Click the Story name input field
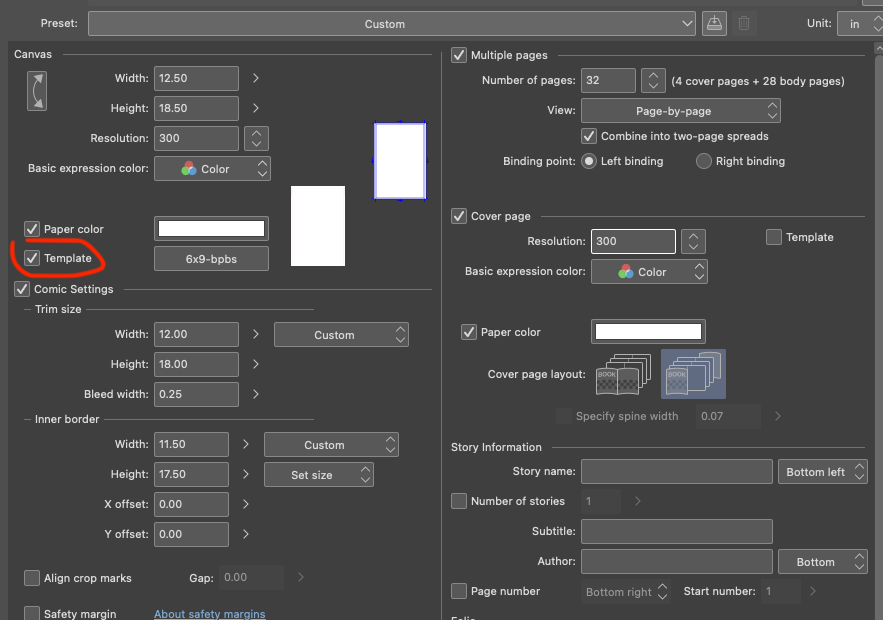The height and width of the screenshot is (620, 883). (x=677, y=472)
